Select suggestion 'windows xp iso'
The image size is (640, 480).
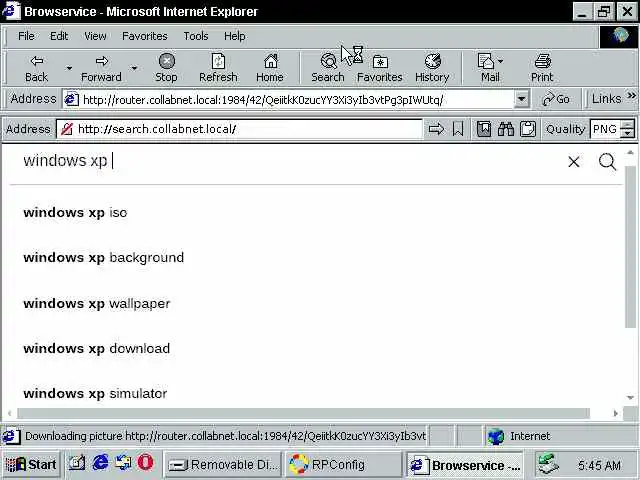tap(75, 213)
